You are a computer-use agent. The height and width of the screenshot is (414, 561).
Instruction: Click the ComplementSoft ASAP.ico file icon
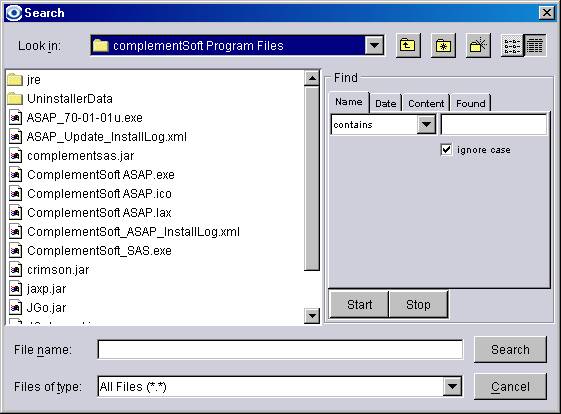coord(15,194)
